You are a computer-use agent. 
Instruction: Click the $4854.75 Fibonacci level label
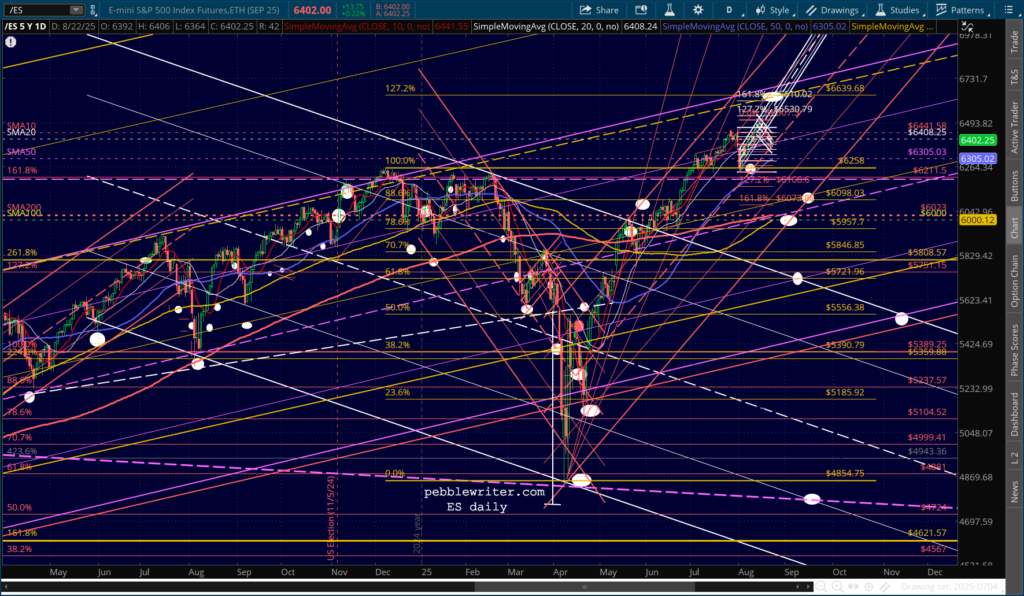[844, 473]
